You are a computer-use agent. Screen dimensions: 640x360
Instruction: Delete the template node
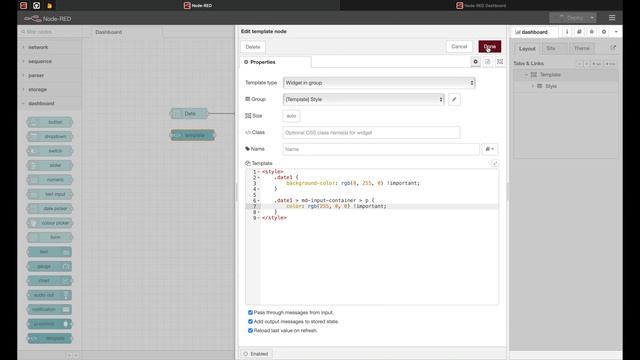click(x=253, y=47)
